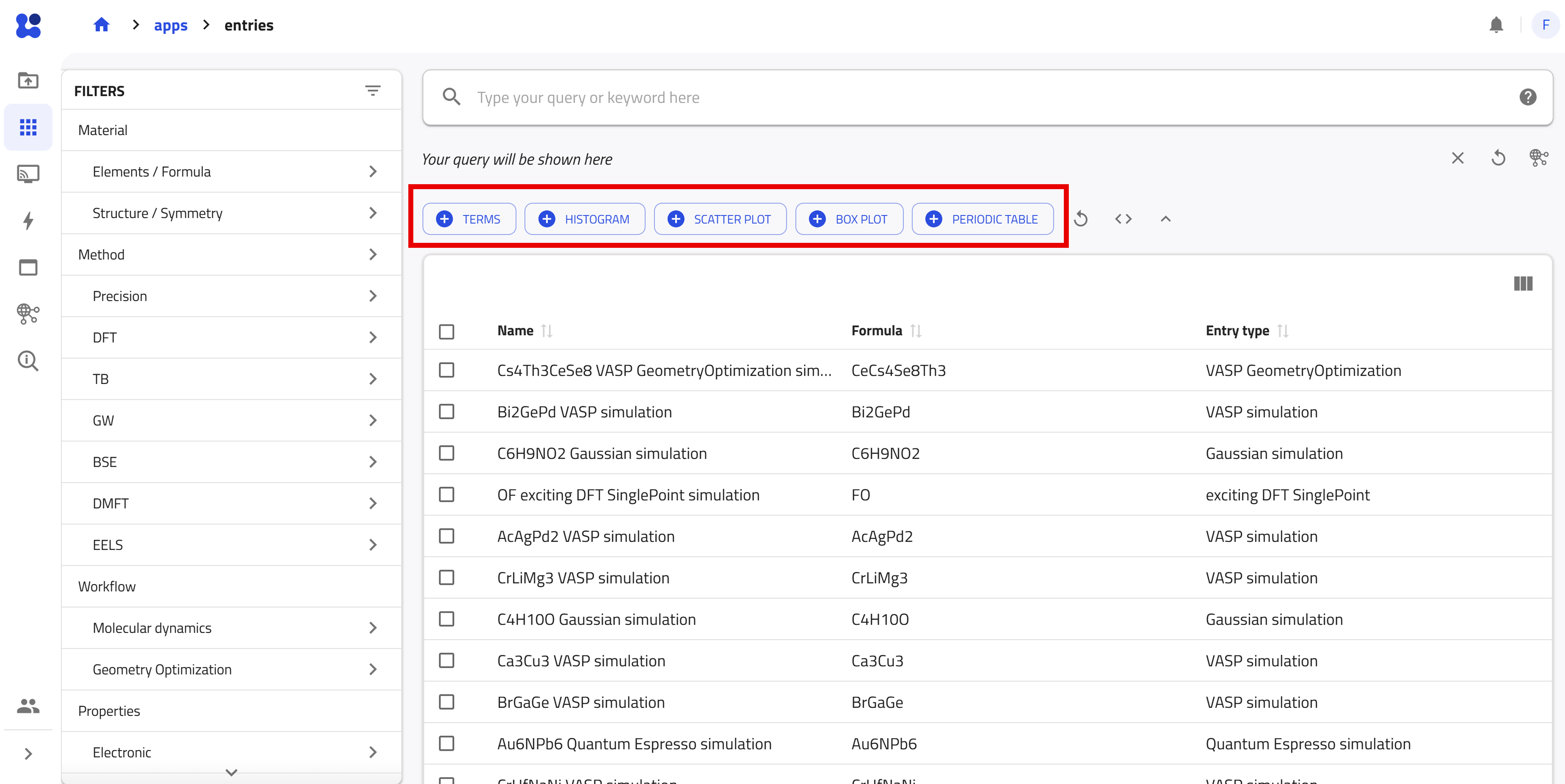Viewport: 1565px width, 784px height.
Task: Open the Geometry Optimization filter
Action: click(232, 669)
